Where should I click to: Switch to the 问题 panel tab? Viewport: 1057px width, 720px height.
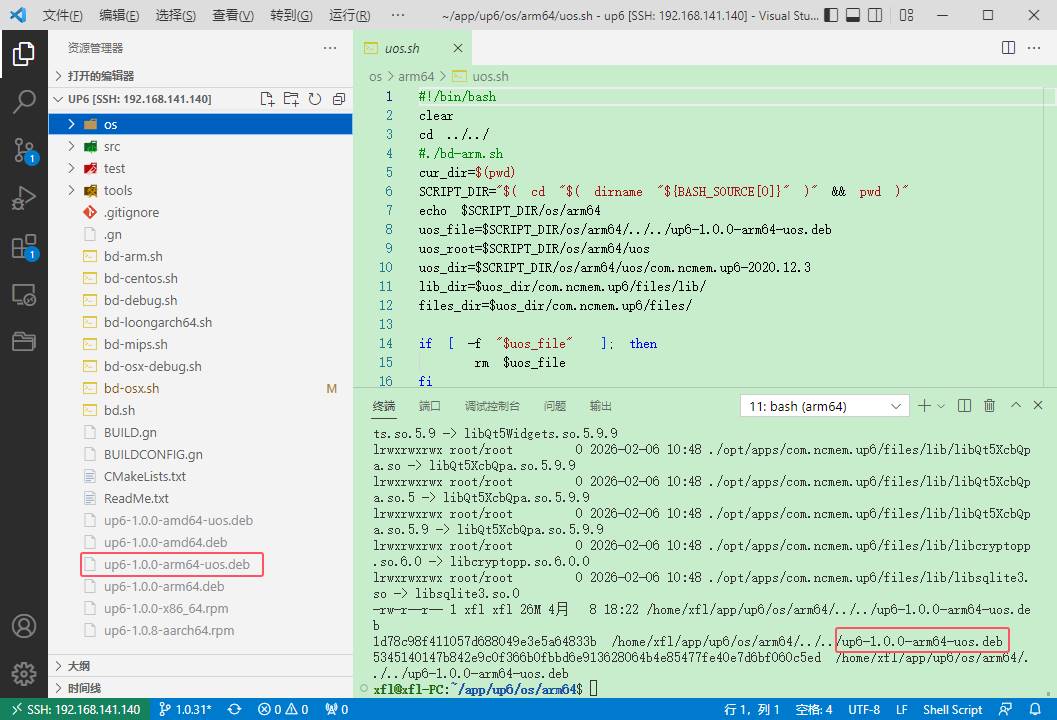pyautogui.click(x=554, y=406)
